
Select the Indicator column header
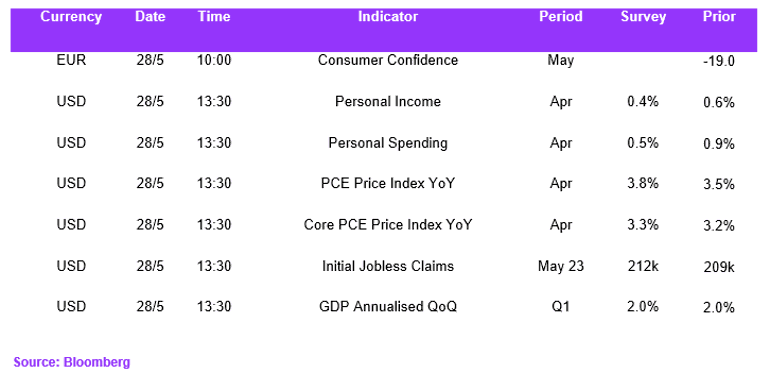coord(388,17)
